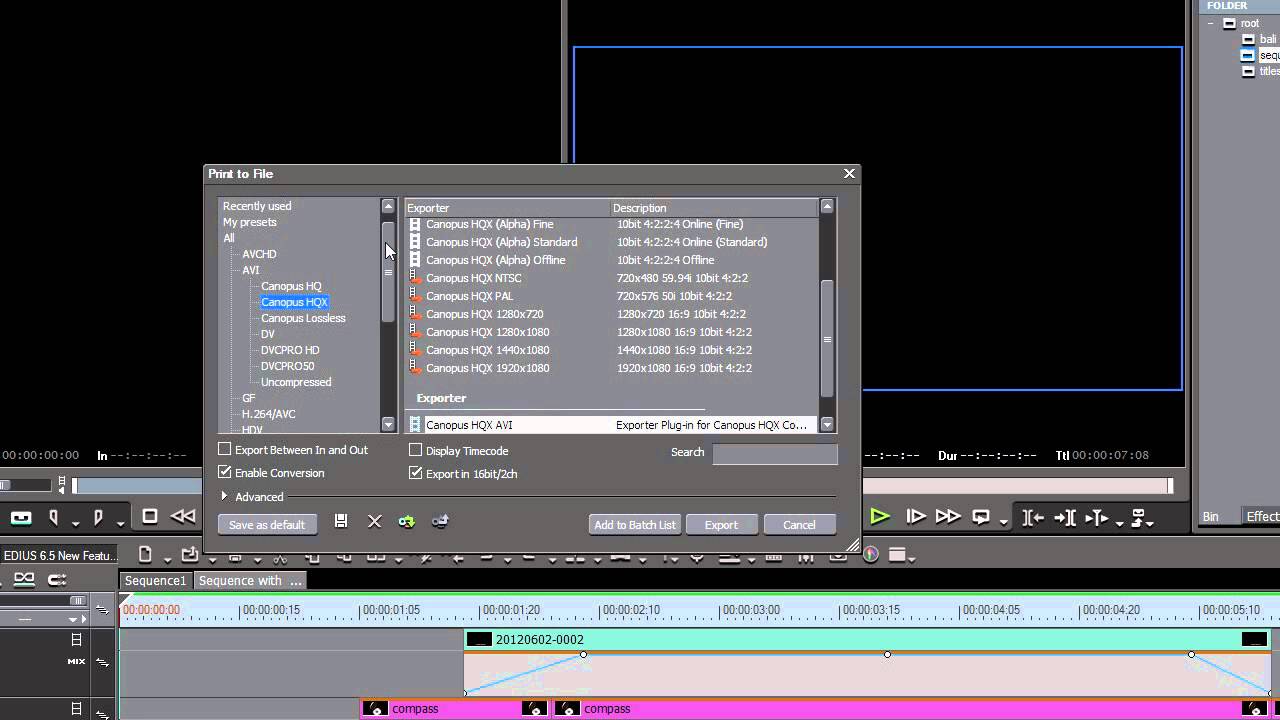Select Recently used category

point(257,206)
